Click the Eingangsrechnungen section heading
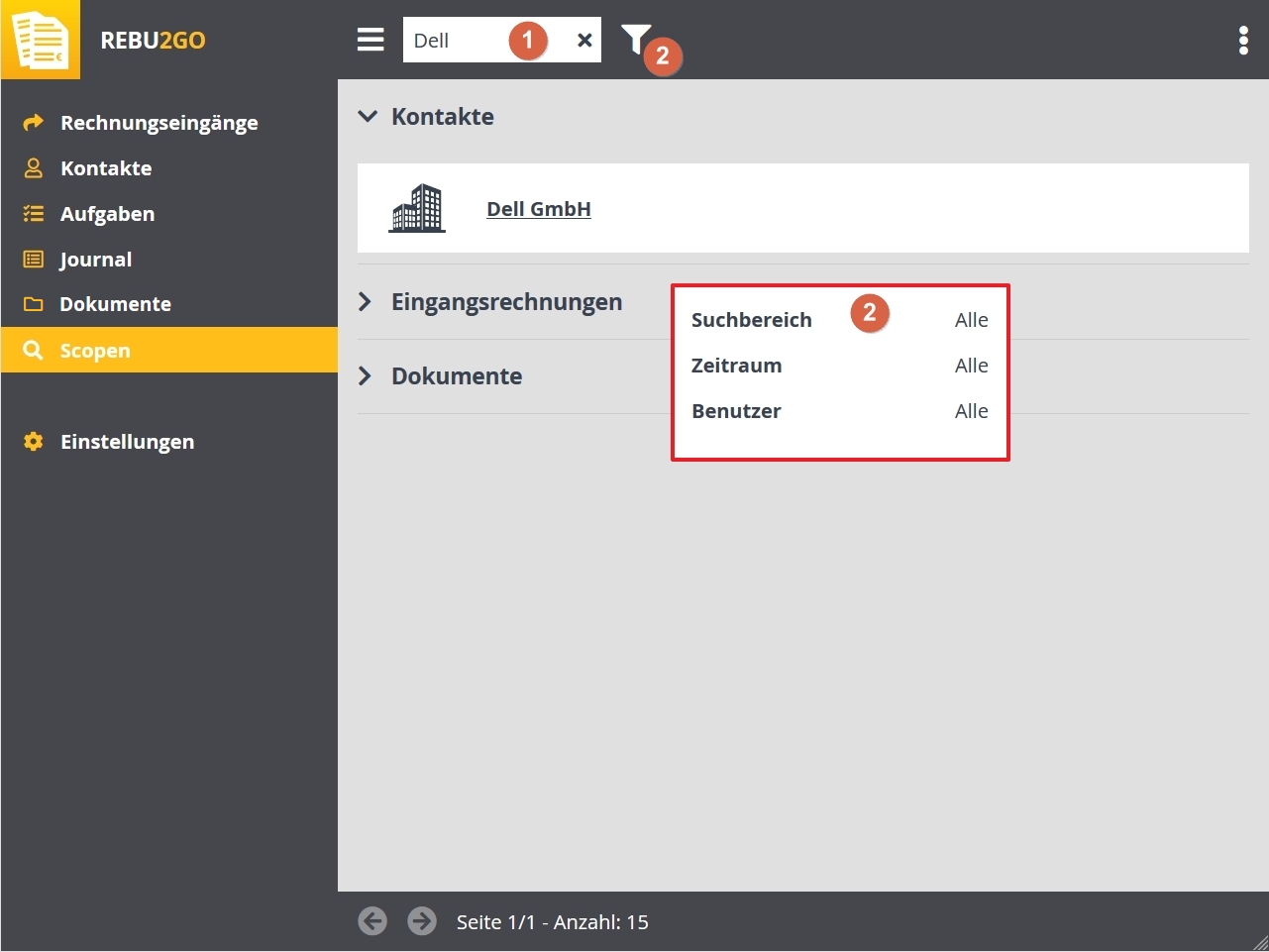The image size is (1269, 952). (x=507, y=302)
